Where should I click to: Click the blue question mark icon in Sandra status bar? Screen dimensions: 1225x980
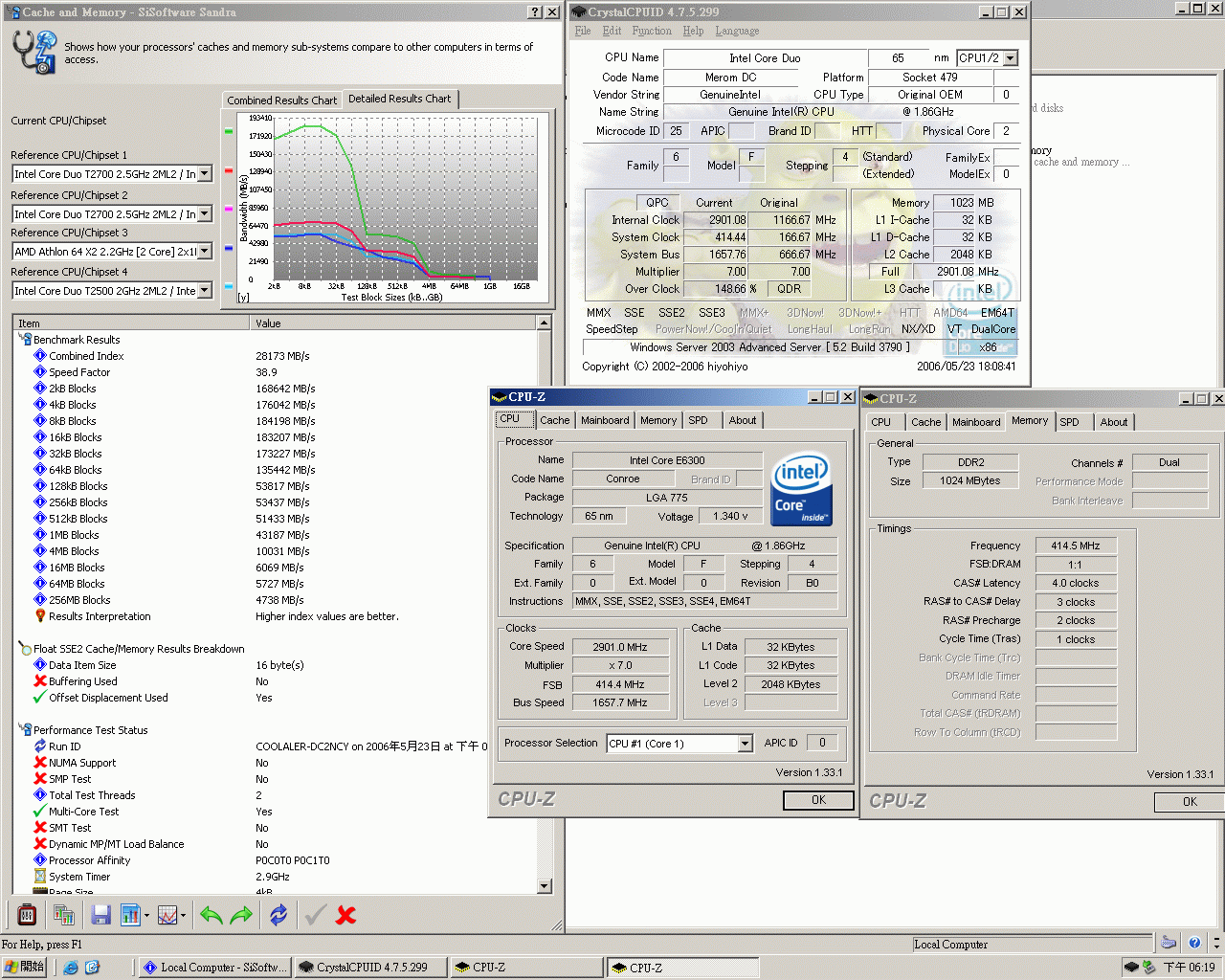coord(1194,943)
